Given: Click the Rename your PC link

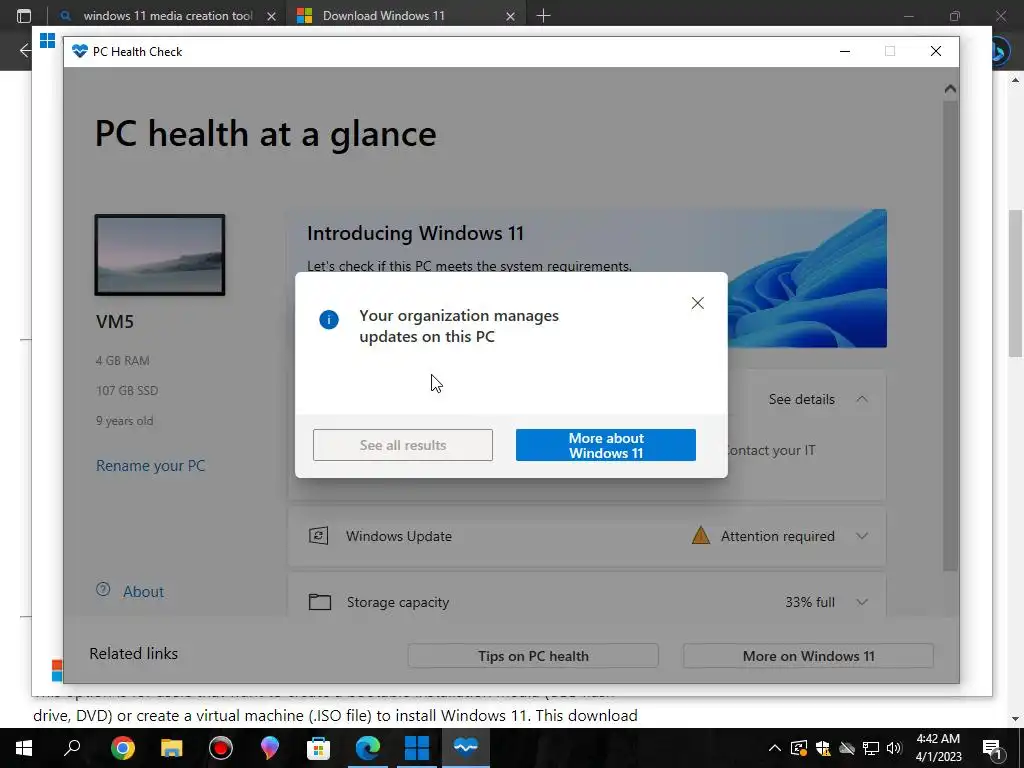Looking at the screenshot, I should tap(150, 466).
